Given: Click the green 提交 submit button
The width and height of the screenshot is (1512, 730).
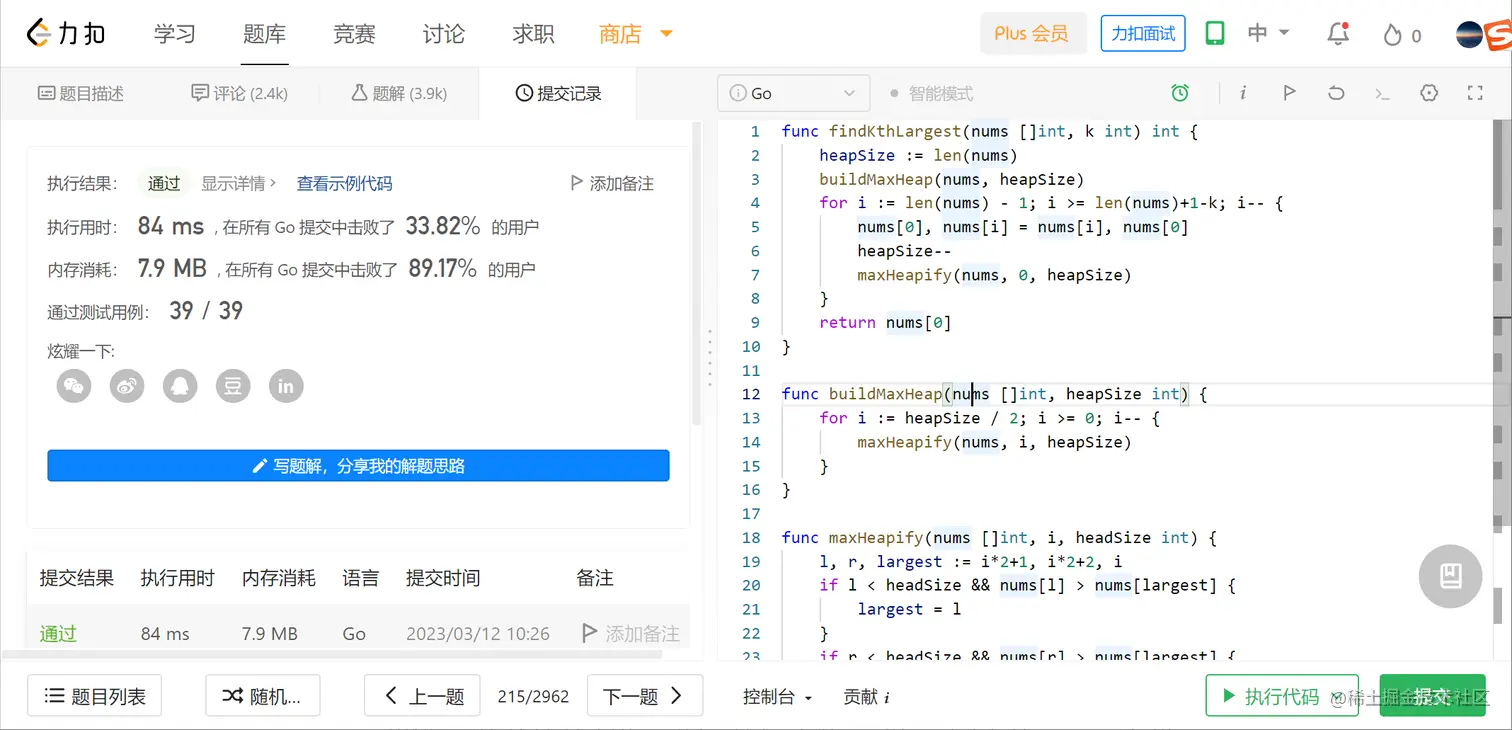Looking at the screenshot, I should 1433,696.
